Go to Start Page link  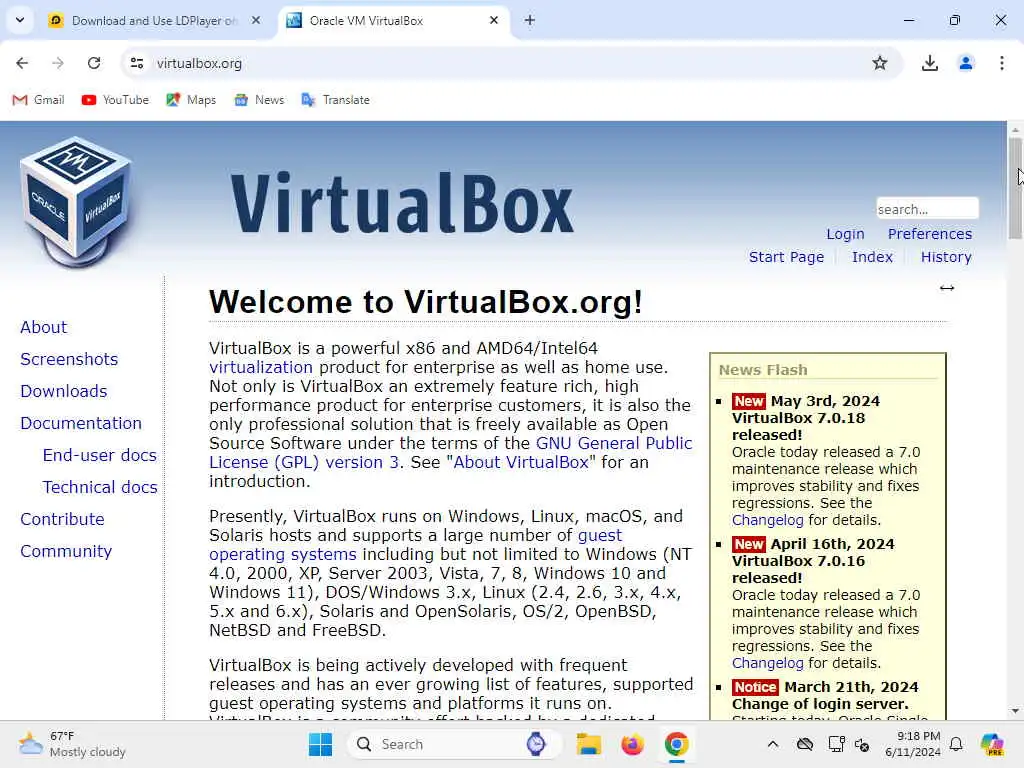click(x=786, y=257)
